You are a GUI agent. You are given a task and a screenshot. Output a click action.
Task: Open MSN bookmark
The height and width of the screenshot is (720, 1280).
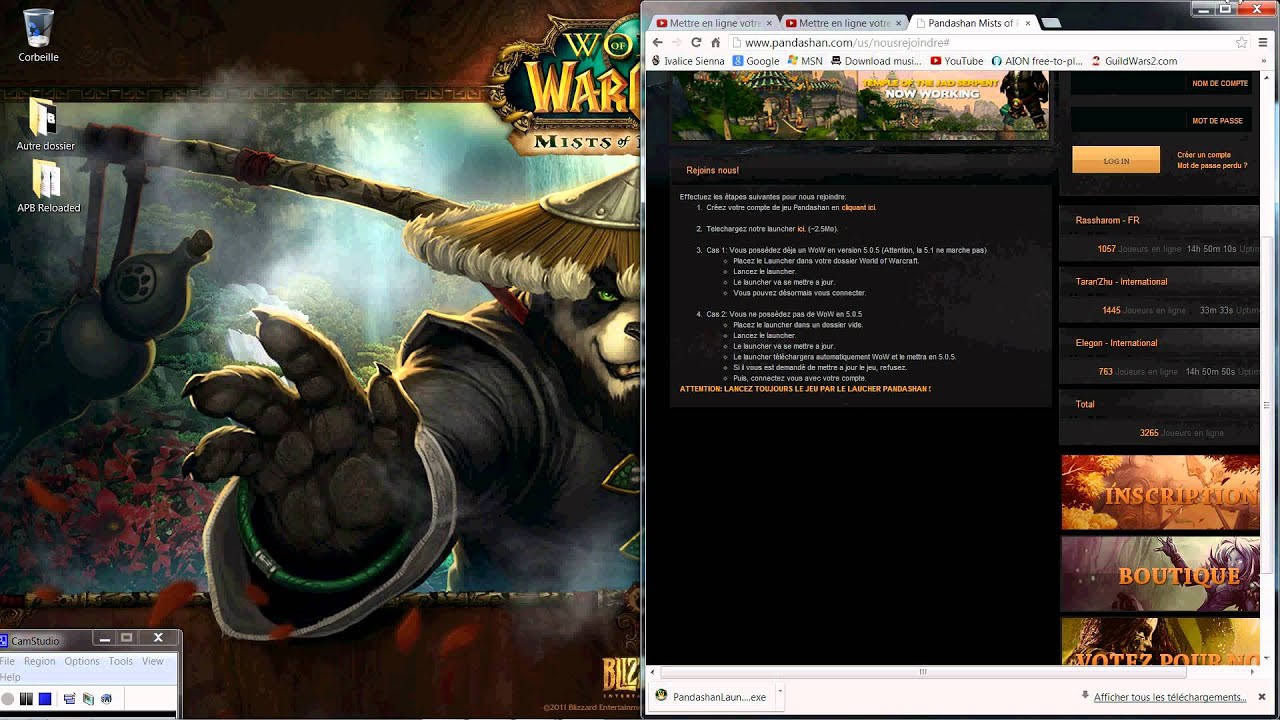point(805,61)
